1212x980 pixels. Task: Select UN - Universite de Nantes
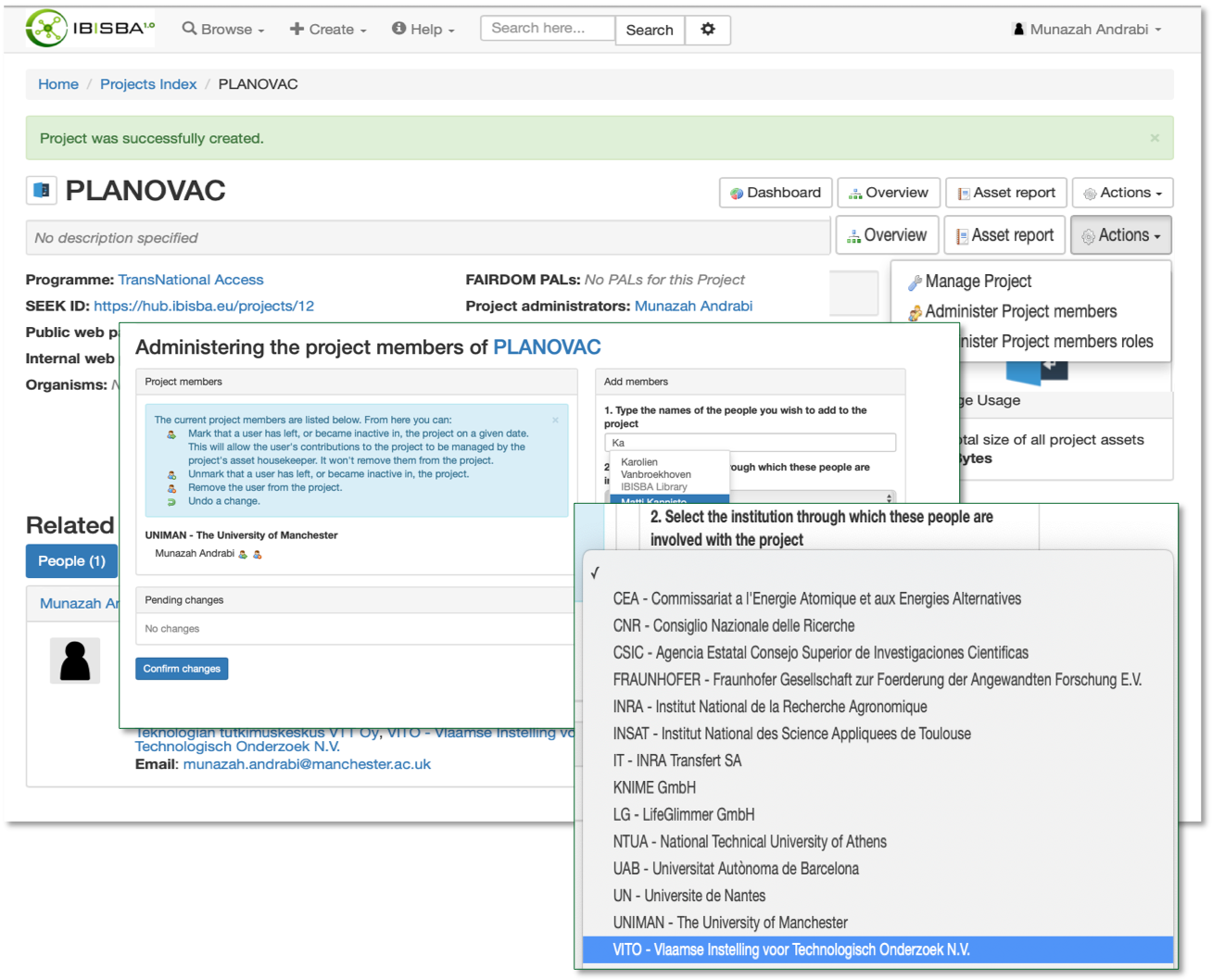[x=877, y=895]
